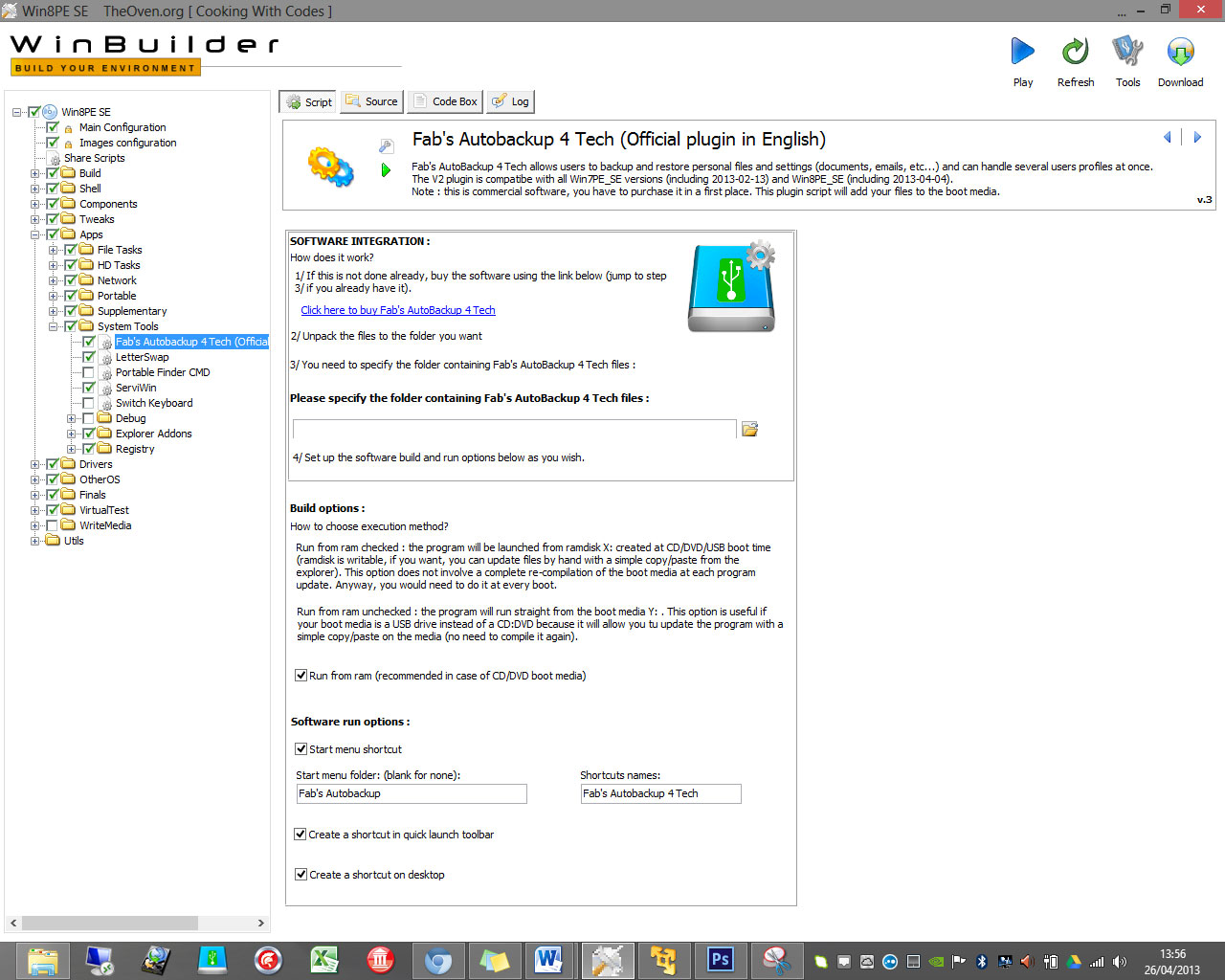1225x980 pixels.
Task: Expand the Tweaks folder
Action: tap(35, 219)
